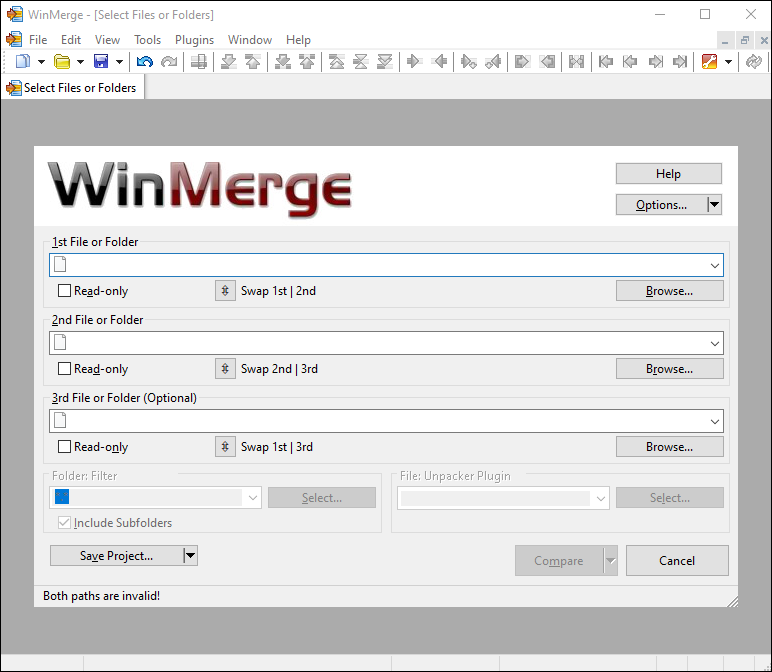Viewport: 772px width, 672px height.
Task: Click the Next Difference down-arrow icon
Action: (228, 62)
